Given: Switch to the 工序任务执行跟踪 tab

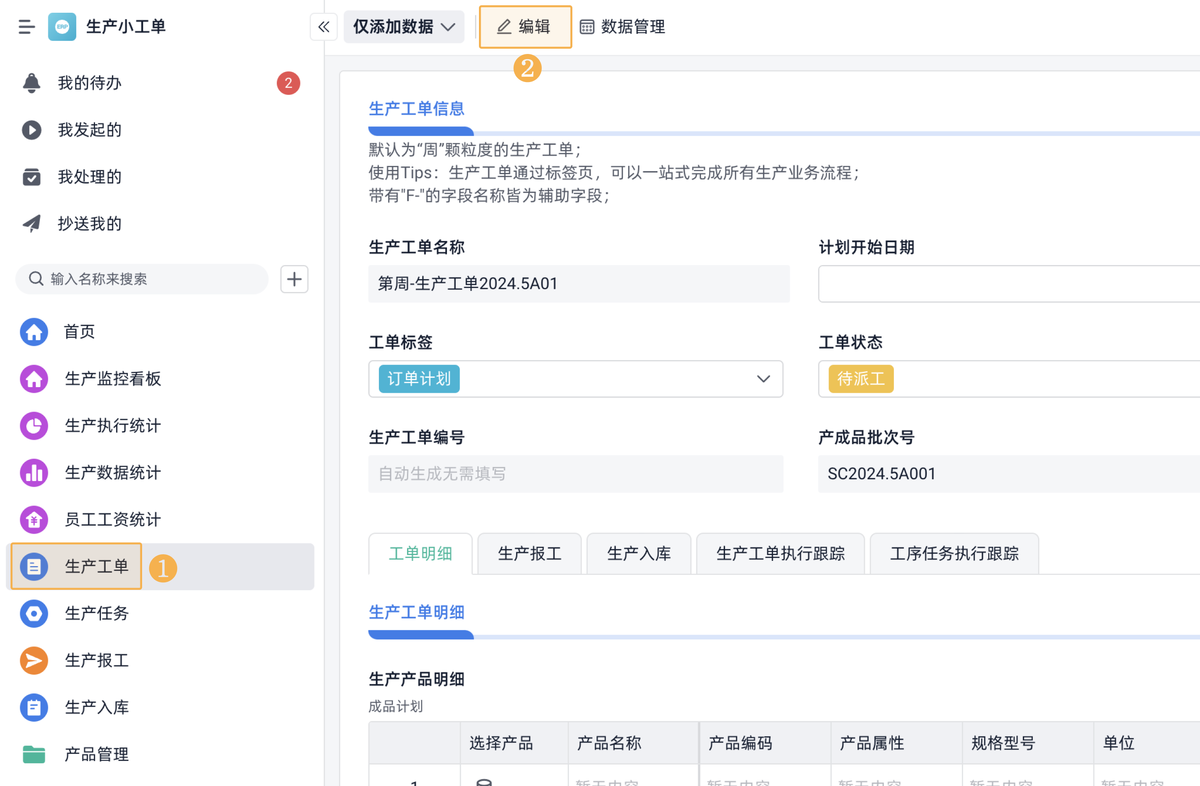Looking at the screenshot, I should (x=954, y=554).
